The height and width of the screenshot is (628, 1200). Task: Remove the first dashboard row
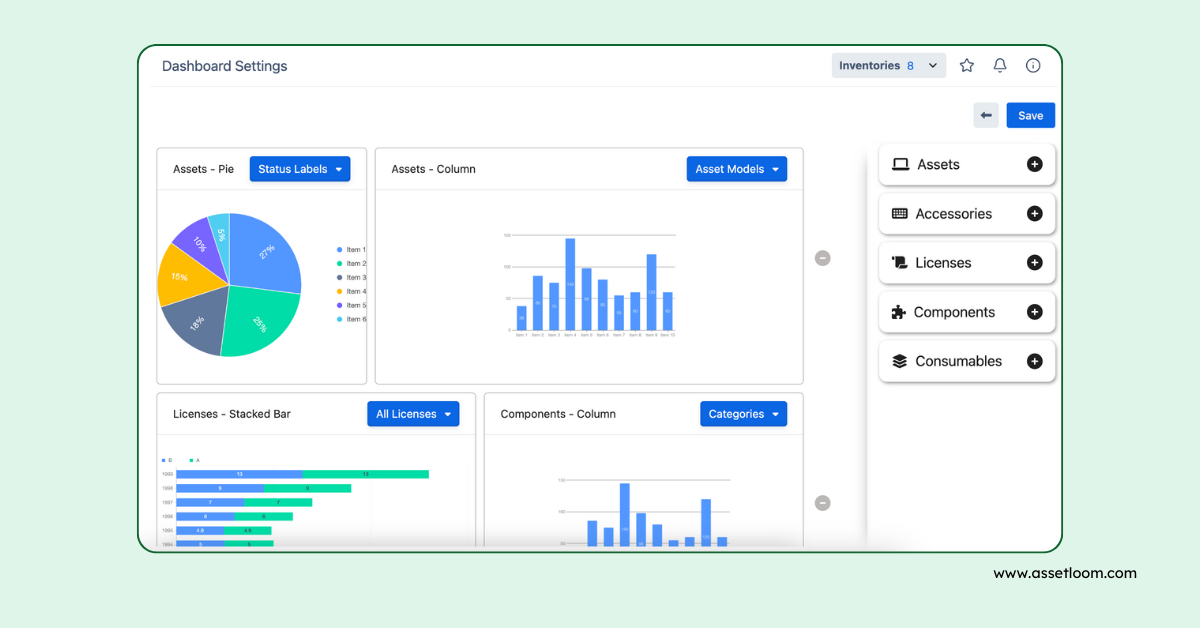click(x=822, y=258)
